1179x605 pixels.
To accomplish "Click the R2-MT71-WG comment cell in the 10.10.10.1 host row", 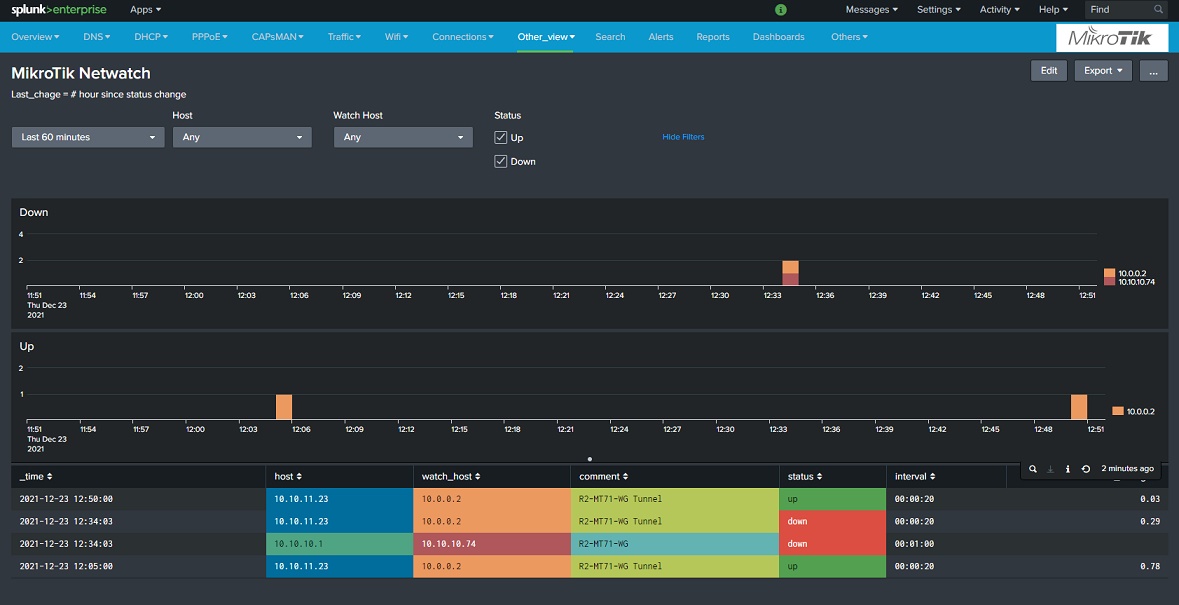I will (x=675, y=544).
